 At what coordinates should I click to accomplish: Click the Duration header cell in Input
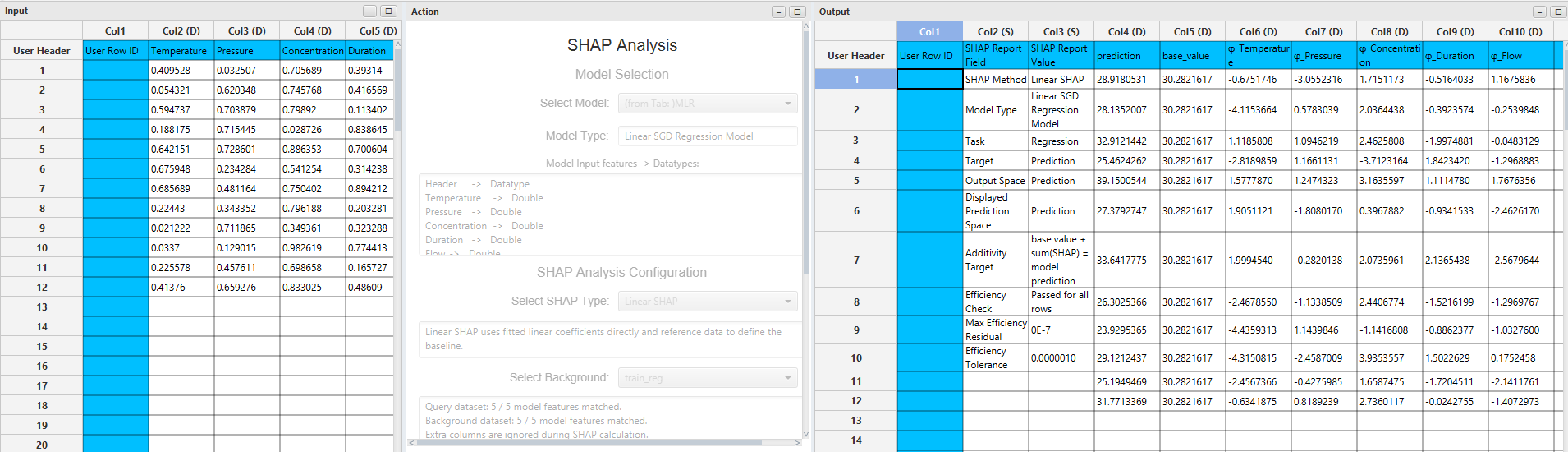(370, 51)
